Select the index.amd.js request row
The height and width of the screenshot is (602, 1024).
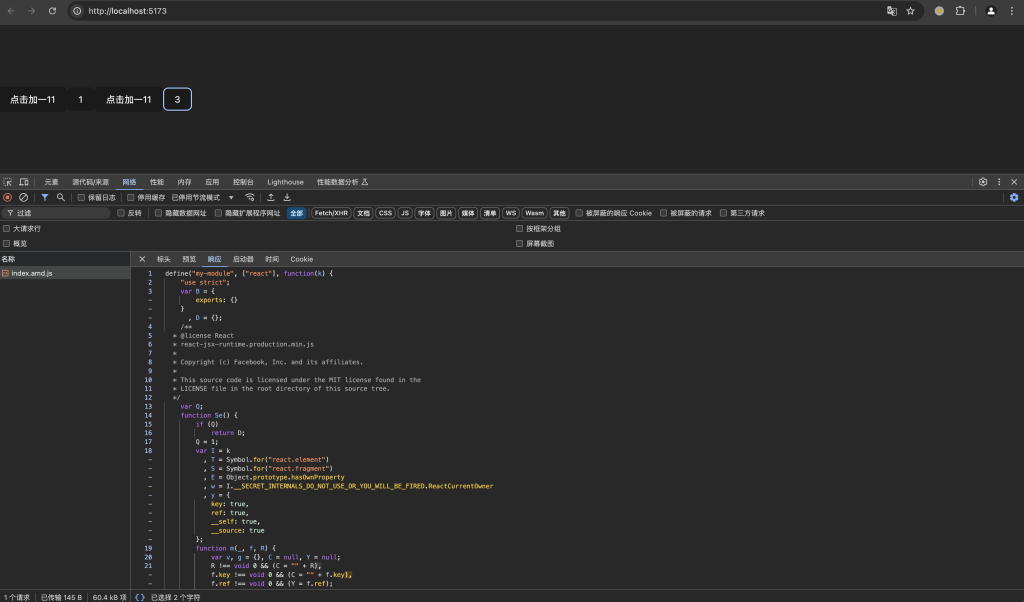(65, 274)
